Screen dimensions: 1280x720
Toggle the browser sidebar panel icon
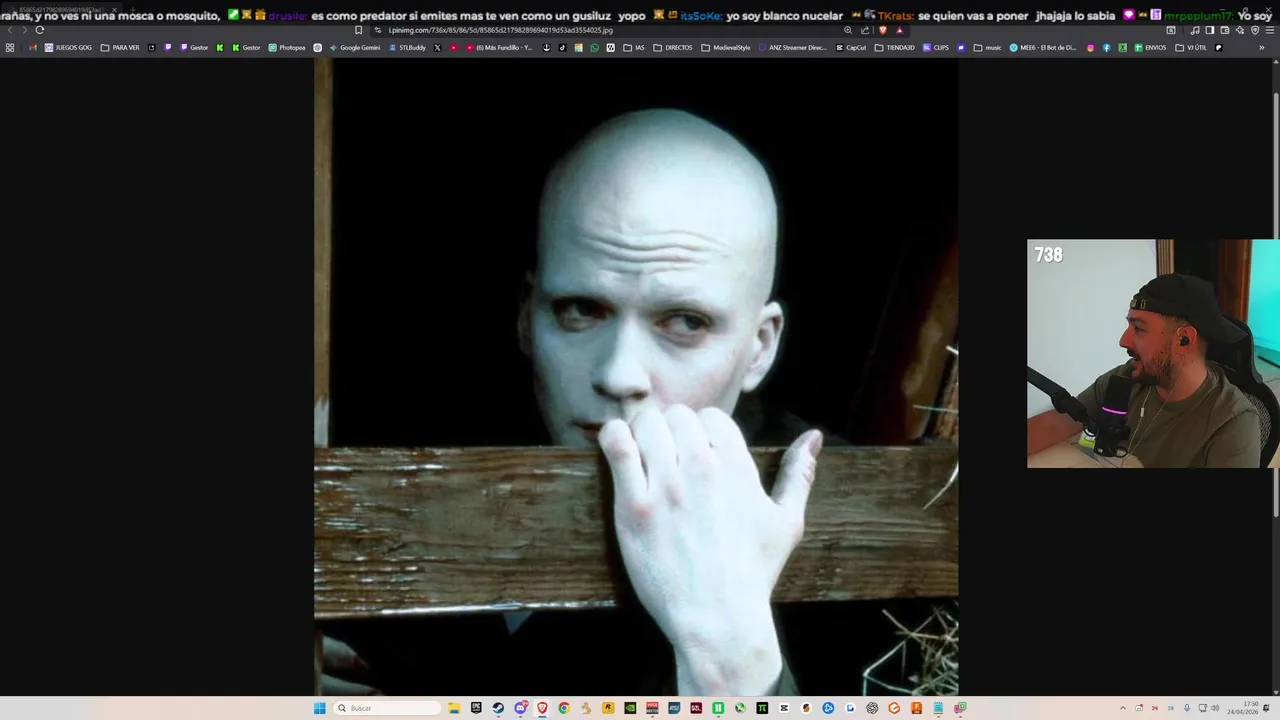tap(1209, 30)
